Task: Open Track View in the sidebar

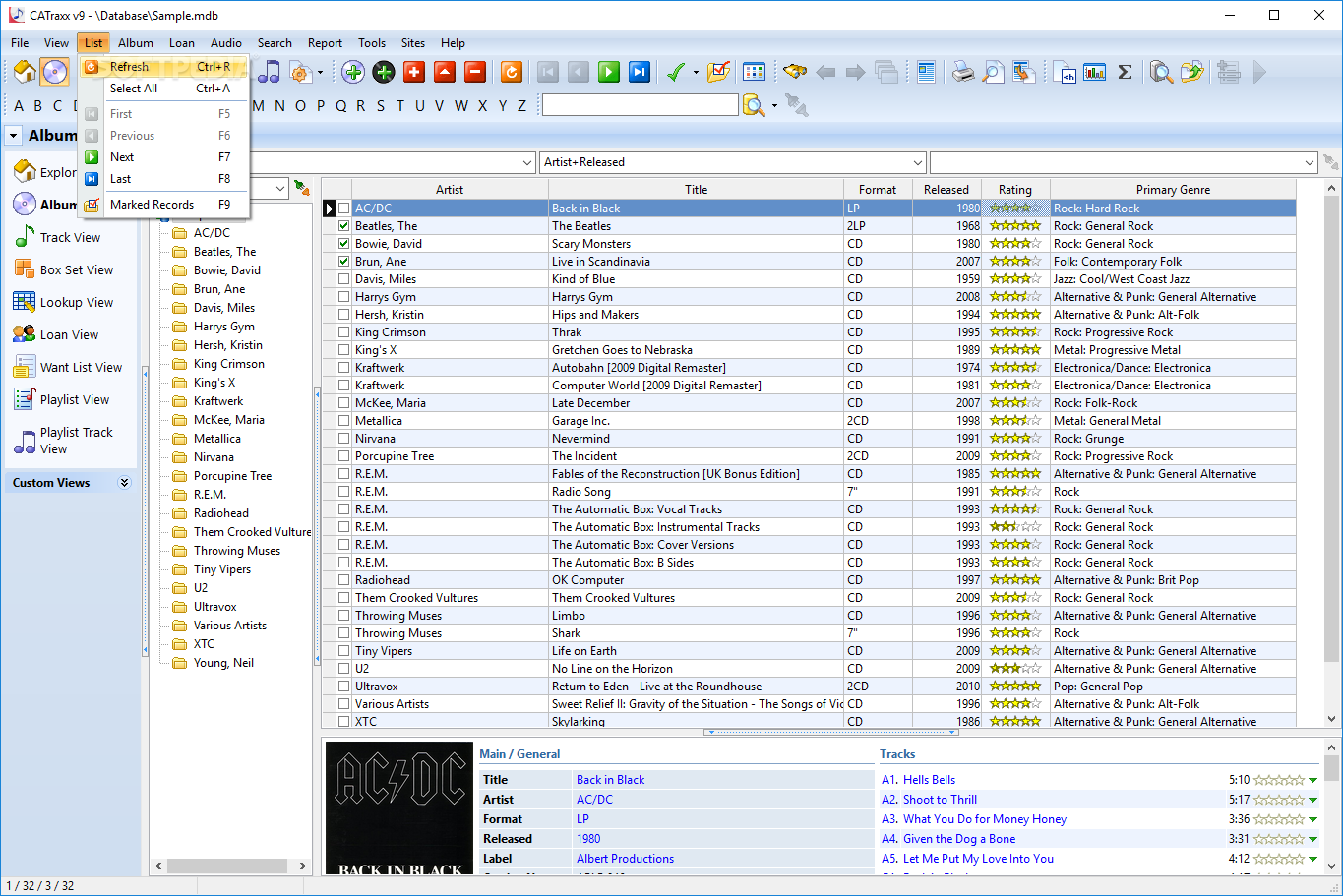Action: click(69, 237)
